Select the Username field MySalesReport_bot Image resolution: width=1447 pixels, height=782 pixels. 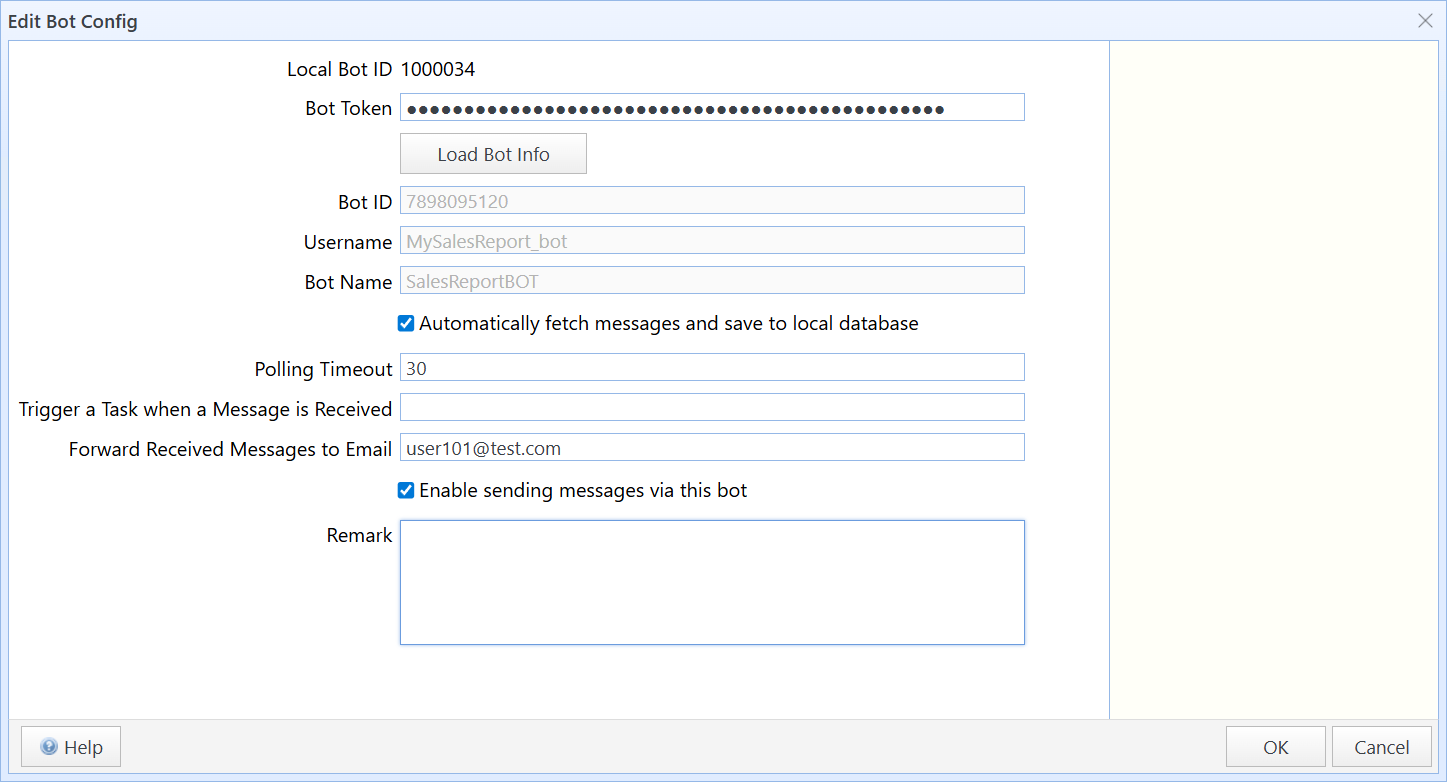[712, 241]
